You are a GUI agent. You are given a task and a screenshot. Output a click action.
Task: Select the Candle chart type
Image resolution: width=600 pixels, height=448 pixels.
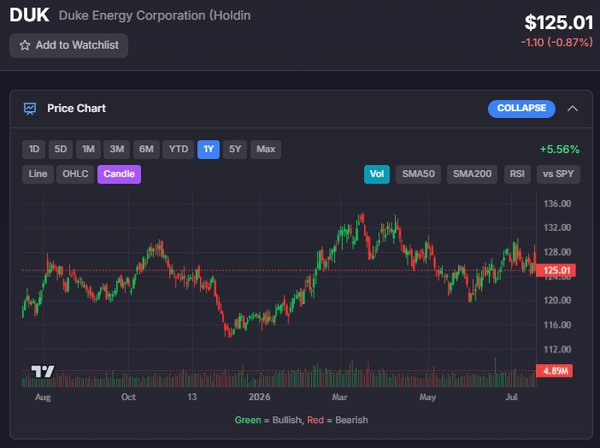pyautogui.click(x=119, y=174)
